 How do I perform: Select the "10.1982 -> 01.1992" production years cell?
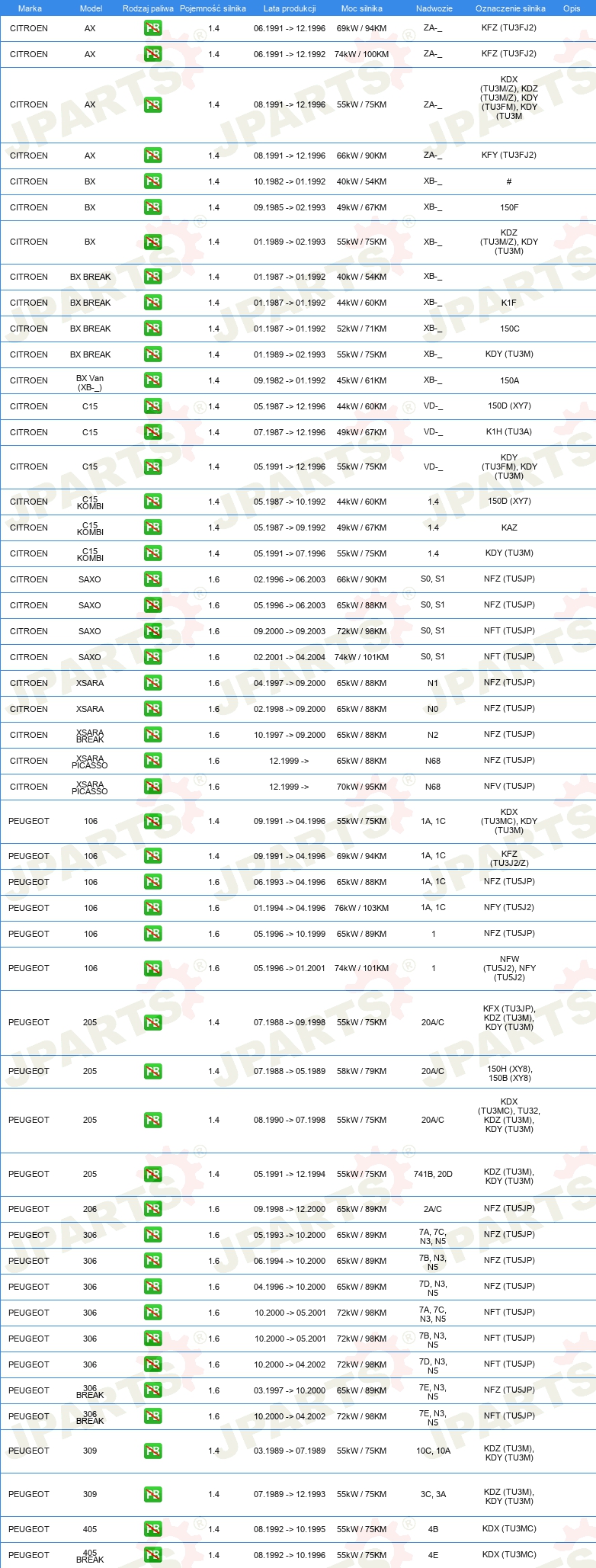click(290, 181)
